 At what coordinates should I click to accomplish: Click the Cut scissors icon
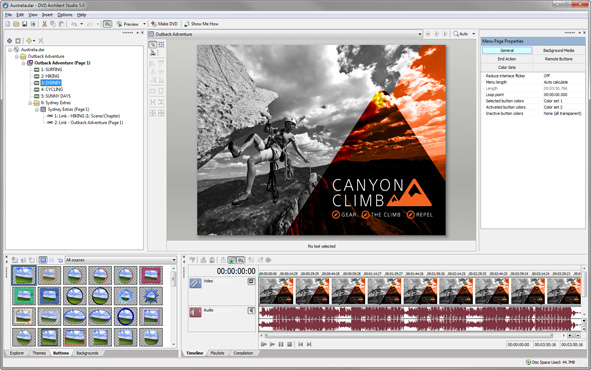pyautogui.click(x=44, y=24)
